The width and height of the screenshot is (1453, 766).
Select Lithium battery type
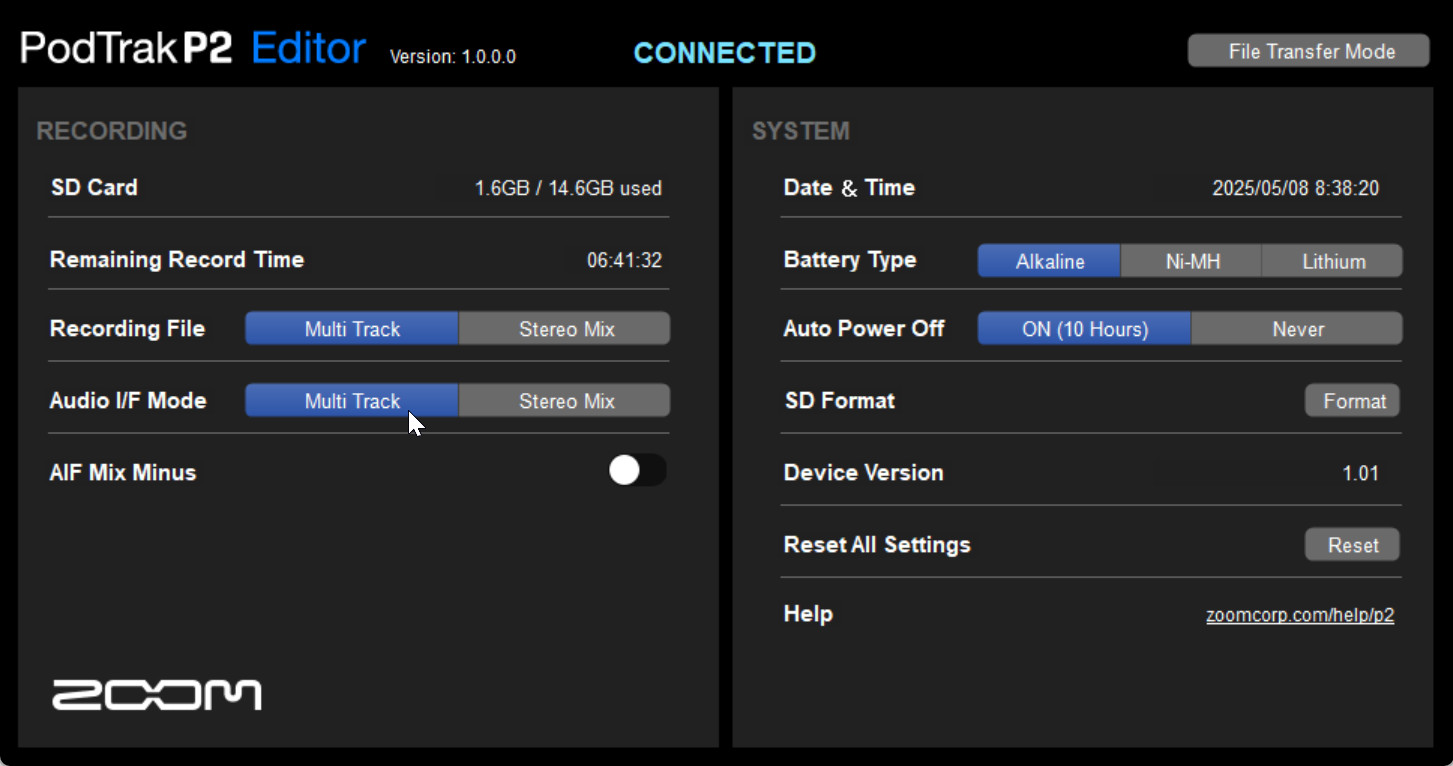tap(1333, 261)
